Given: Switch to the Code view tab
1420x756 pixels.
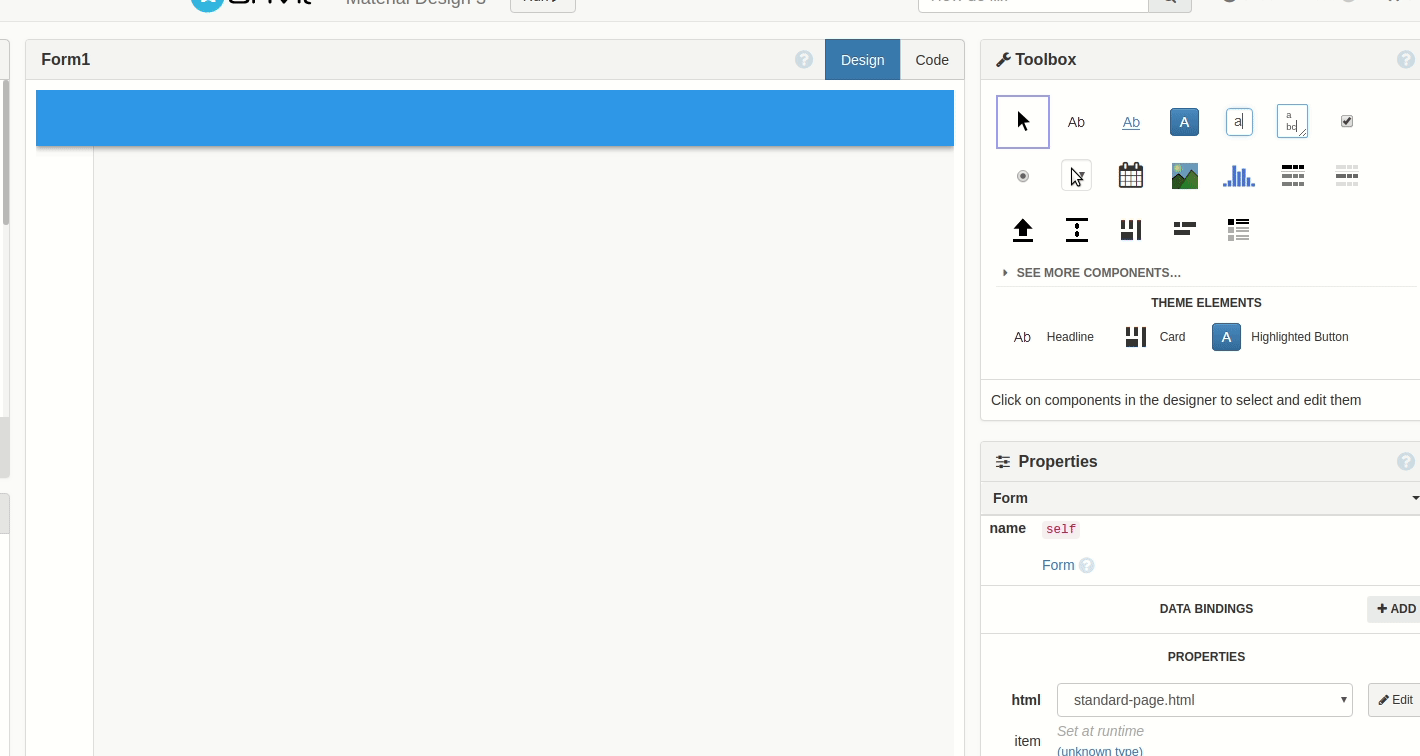Looking at the screenshot, I should pyautogui.click(x=931, y=60).
